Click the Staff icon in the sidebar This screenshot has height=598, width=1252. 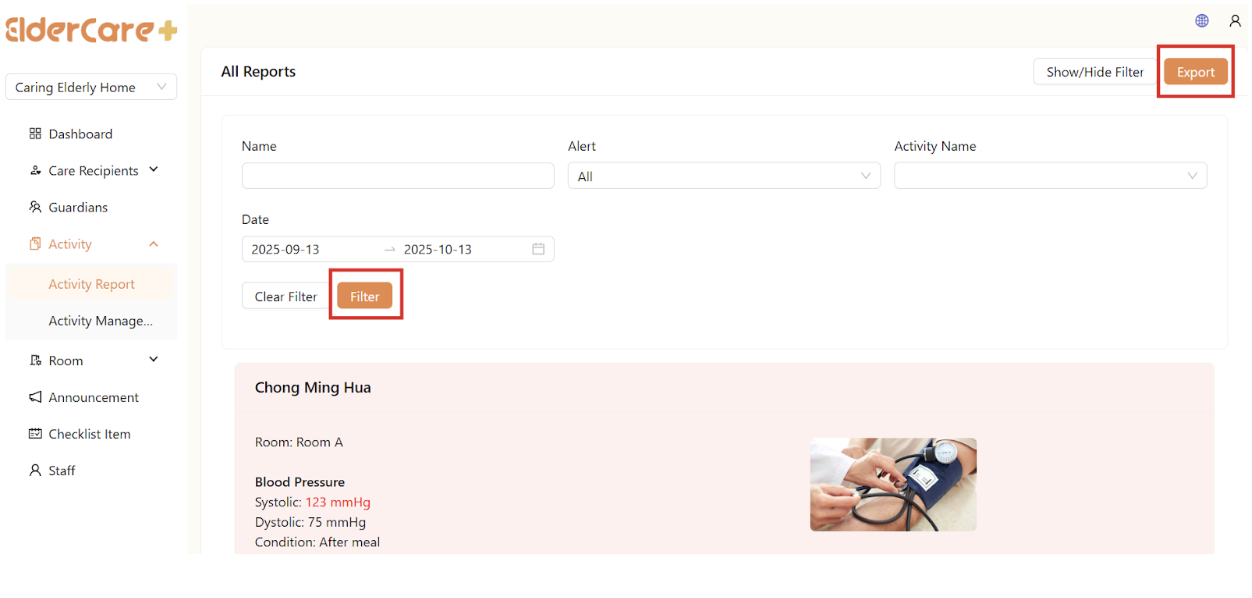[33, 470]
